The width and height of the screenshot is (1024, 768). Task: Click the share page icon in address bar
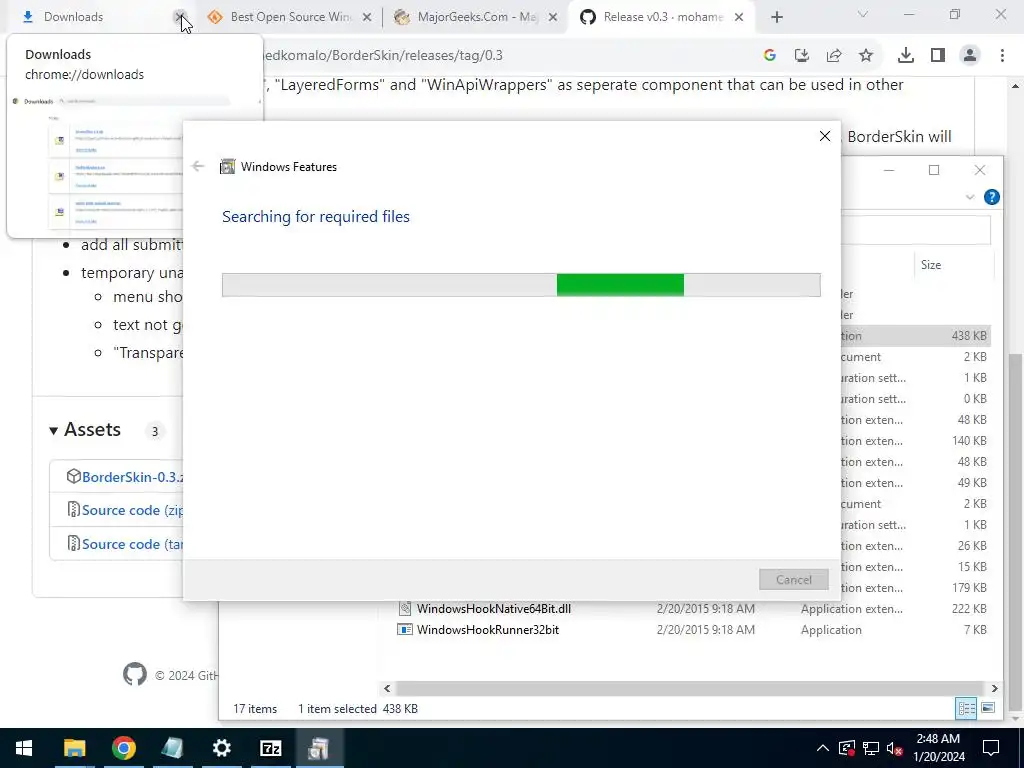click(x=834, y=56)
